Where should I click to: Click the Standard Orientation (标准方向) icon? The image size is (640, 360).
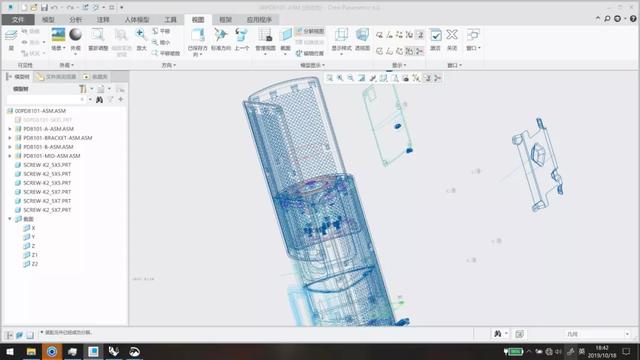tap(221, 39)
